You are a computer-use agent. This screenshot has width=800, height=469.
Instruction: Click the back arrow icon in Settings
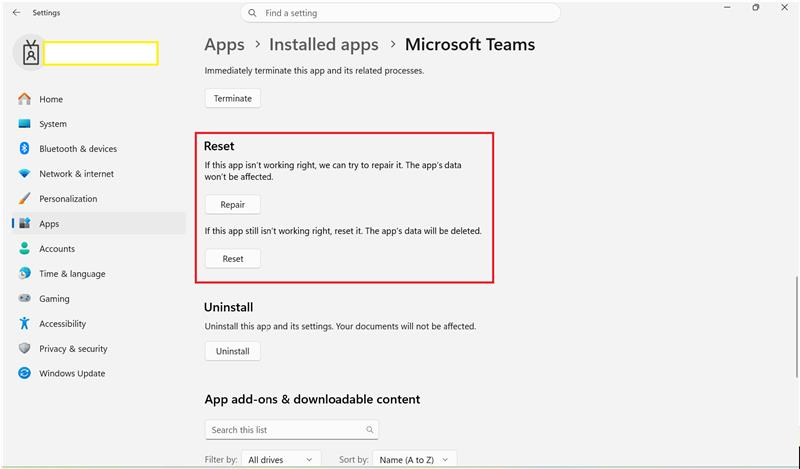point(16,13)
